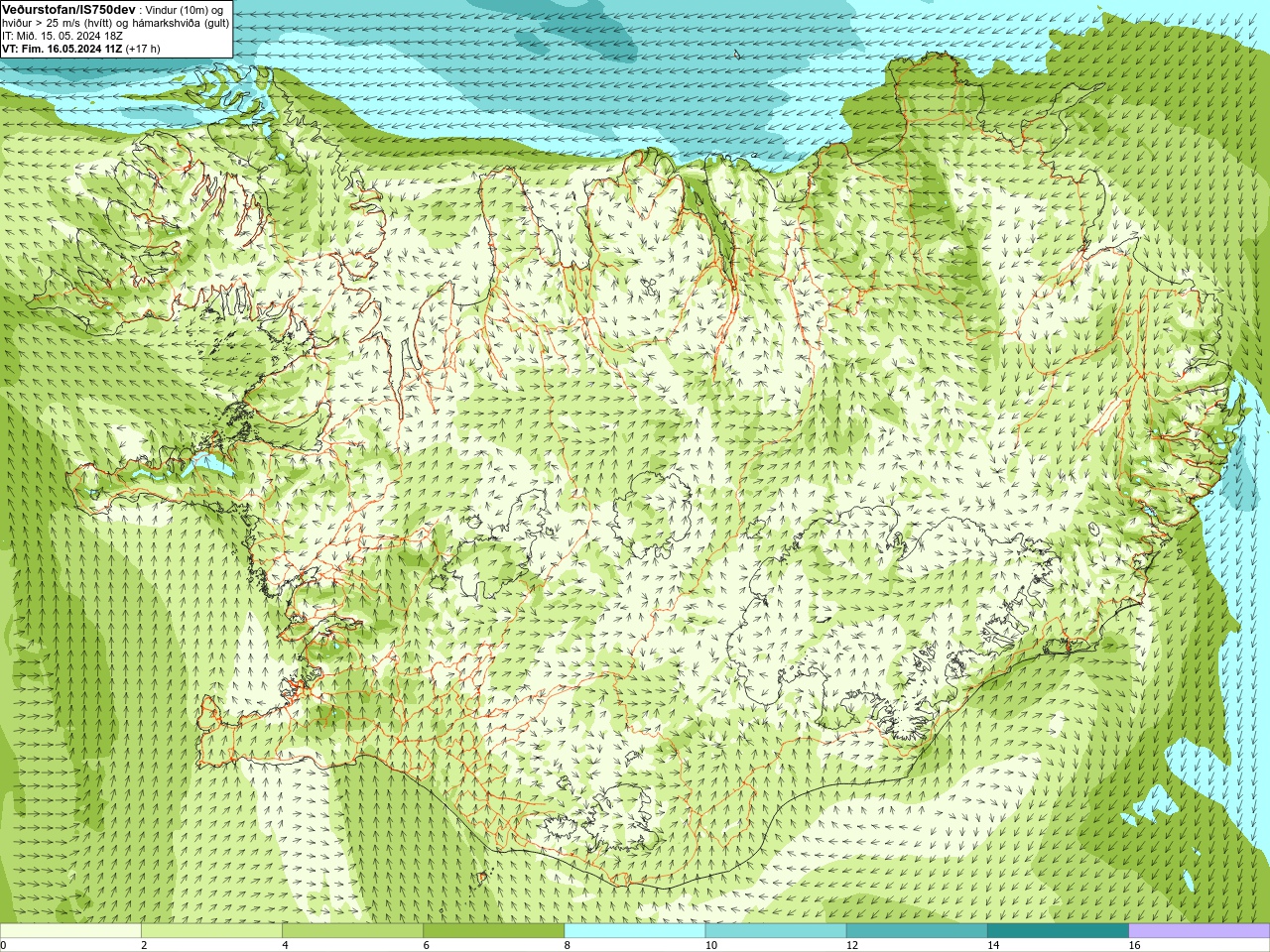
Task: Click the legend scale label '2'
Action: click(144, 945)
